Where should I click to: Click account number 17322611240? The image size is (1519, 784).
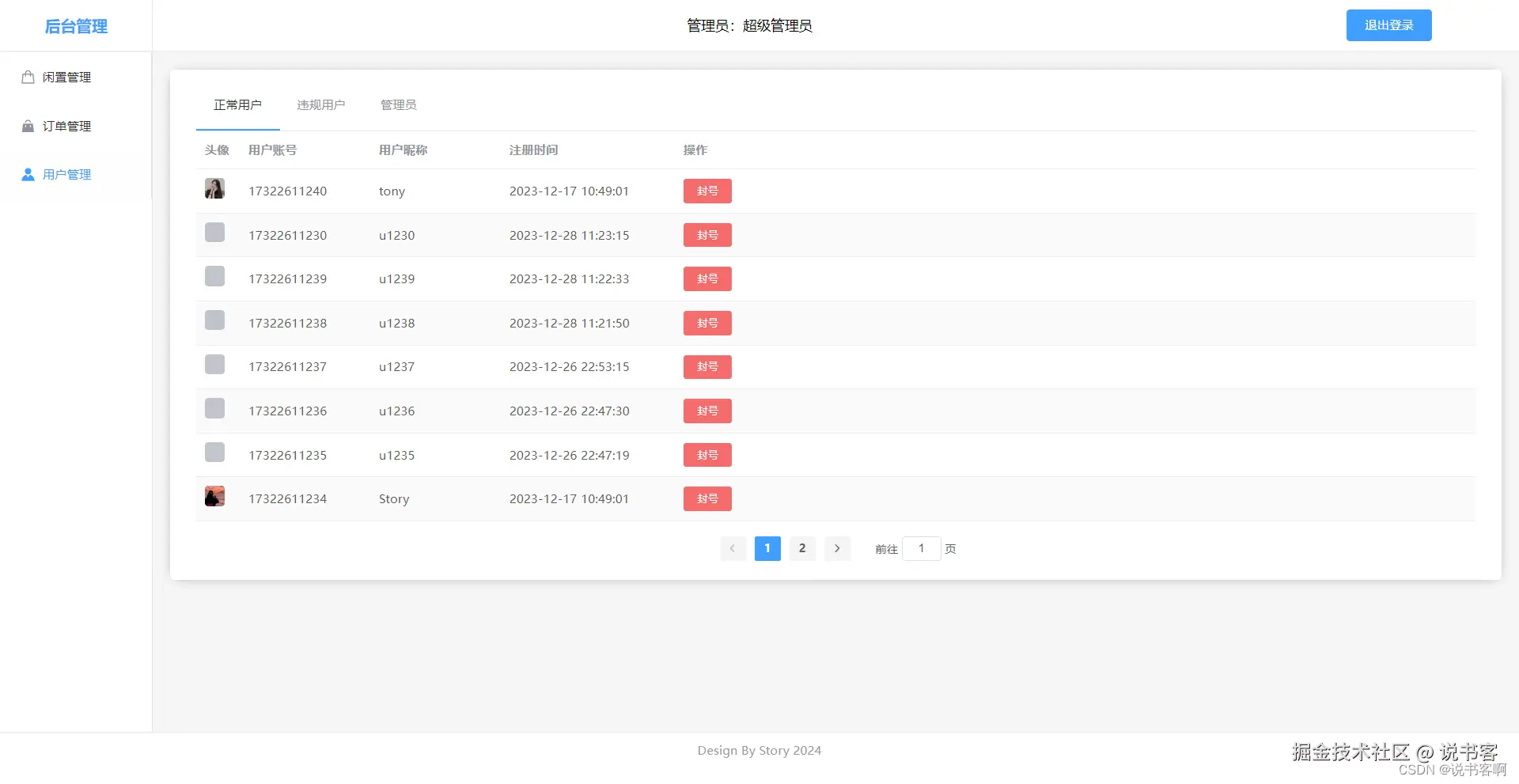288,191
